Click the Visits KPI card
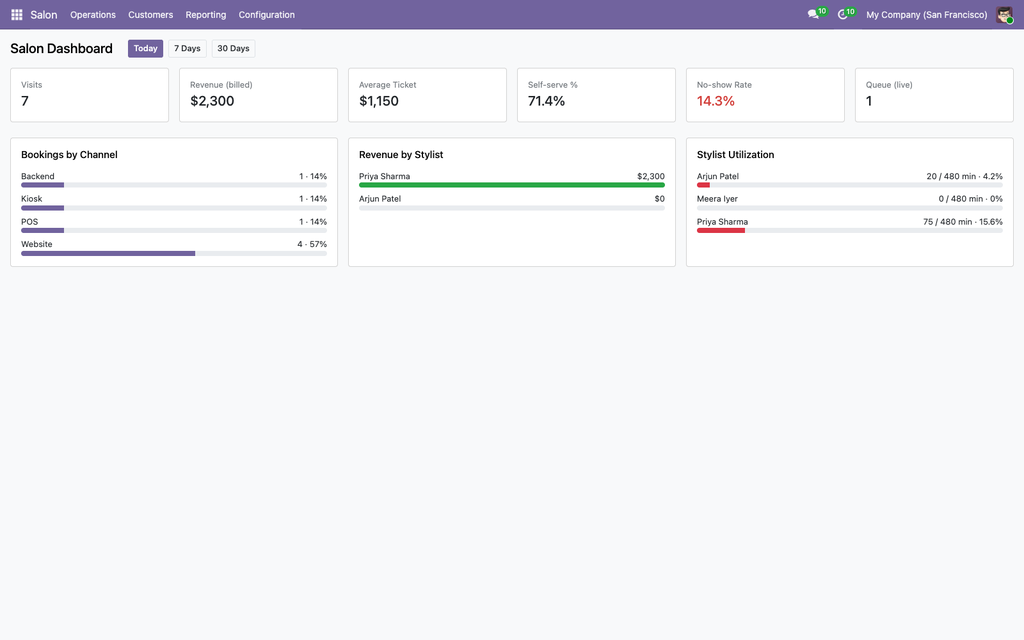The image size is (1024, 640). (x=89, y=95)
